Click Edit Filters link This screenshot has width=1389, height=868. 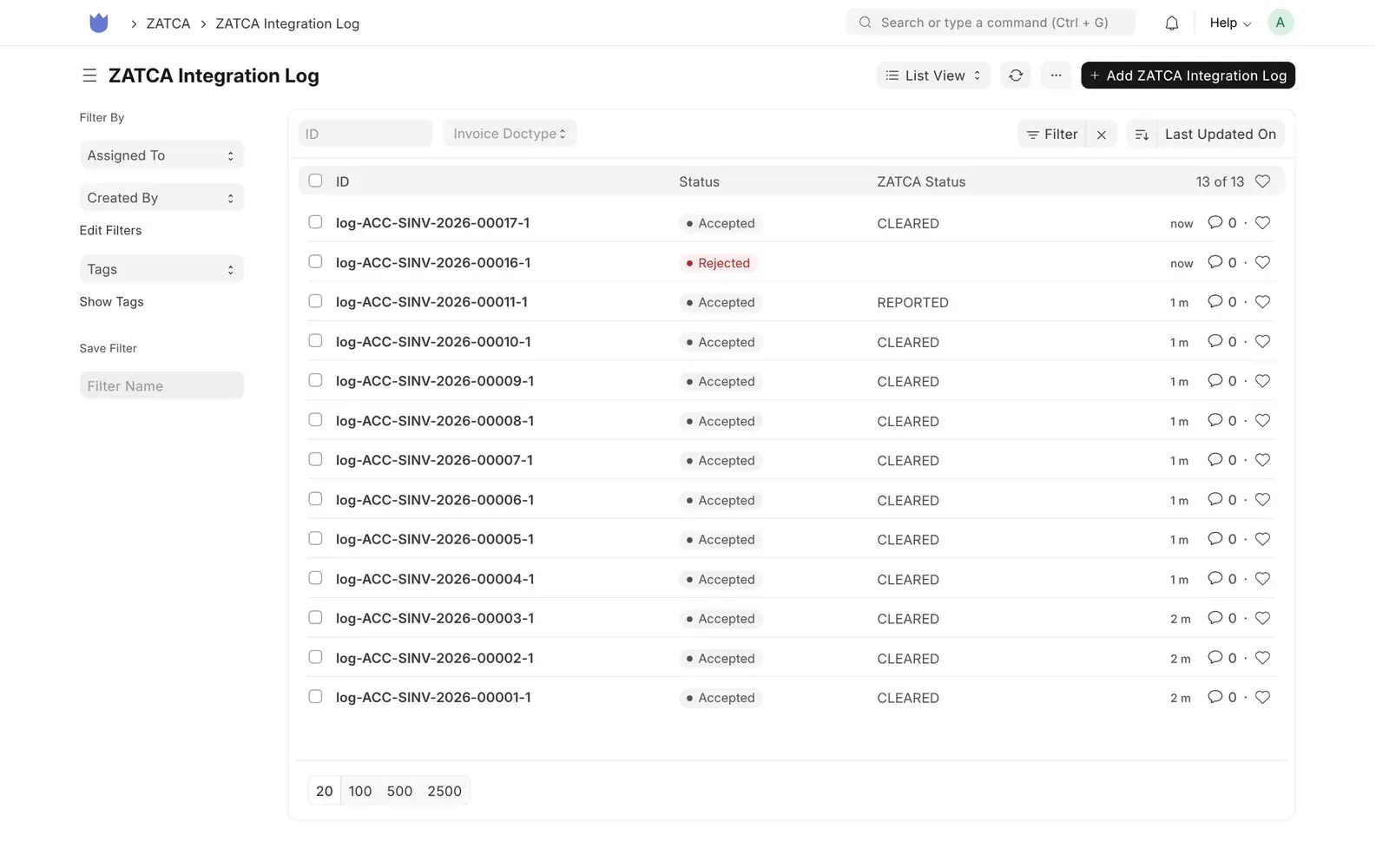110,230
